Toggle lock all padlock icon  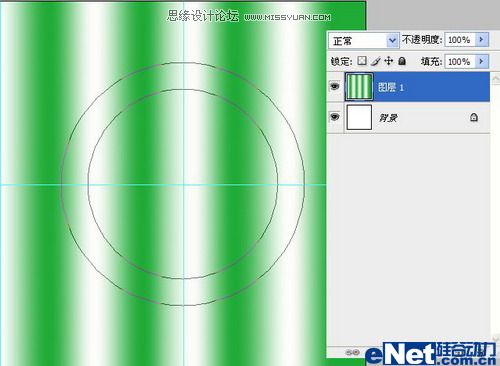point(402,61)
